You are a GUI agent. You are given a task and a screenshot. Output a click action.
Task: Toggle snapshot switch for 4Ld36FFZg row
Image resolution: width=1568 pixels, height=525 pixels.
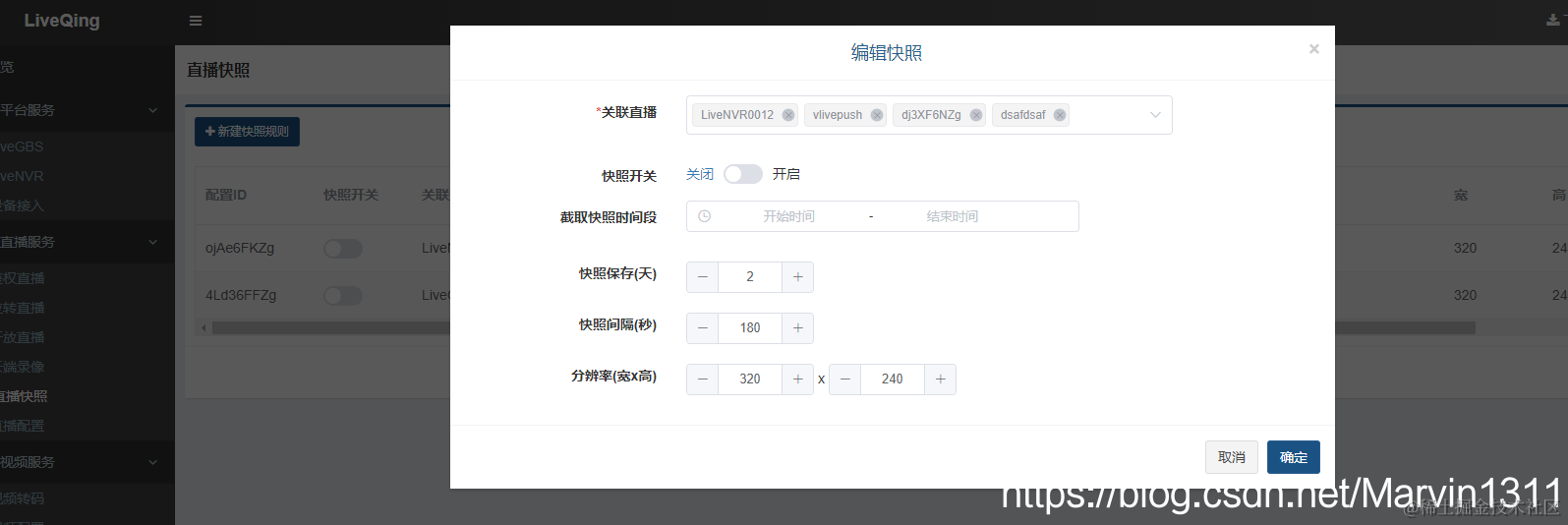point(343,296)
